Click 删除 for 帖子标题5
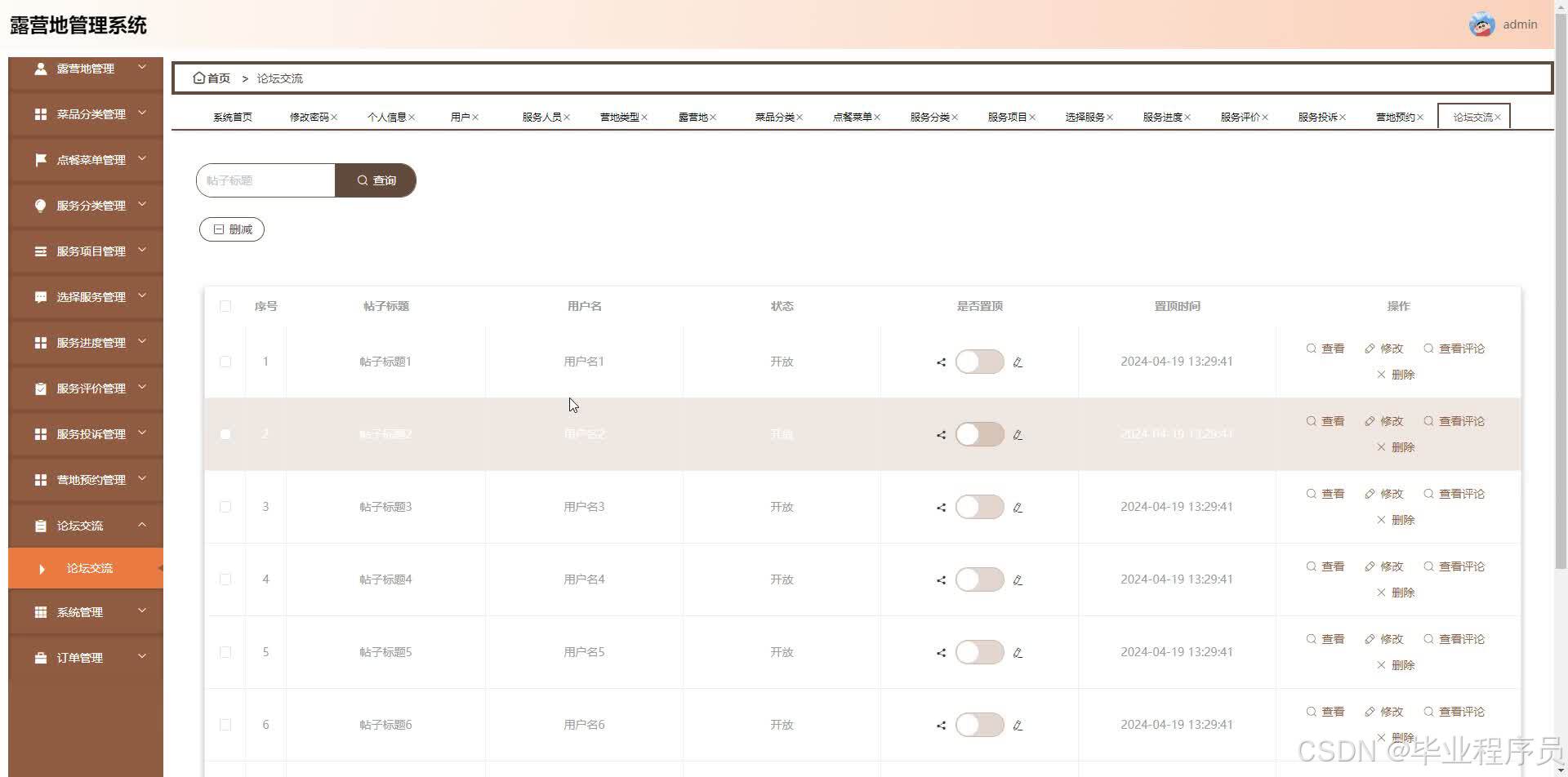1568x777 pixels. pyautogui.click(x=1396, y=665)
